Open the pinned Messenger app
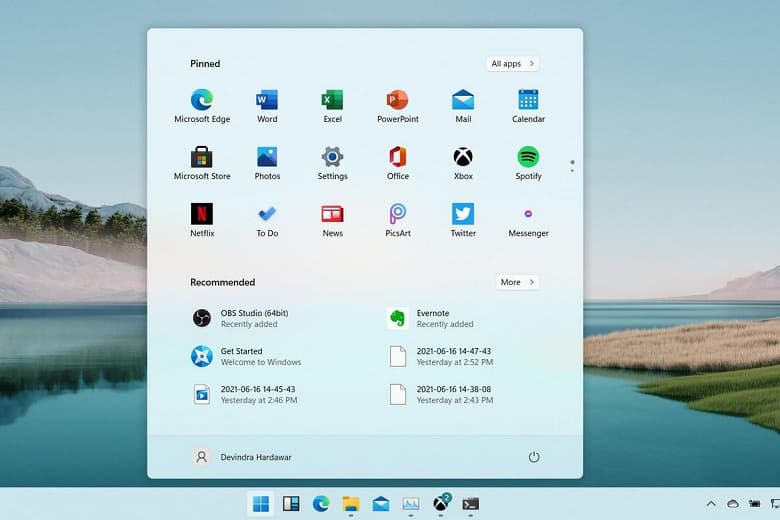This screenshot has height=520, width=780. coord(528,220)
